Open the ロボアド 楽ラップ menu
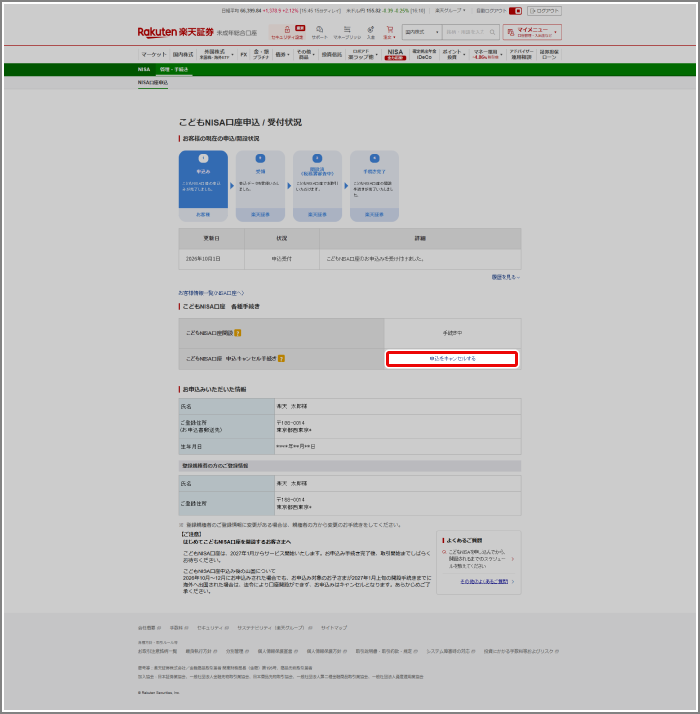This screenshot has height=714, width=700. (362, 54)
